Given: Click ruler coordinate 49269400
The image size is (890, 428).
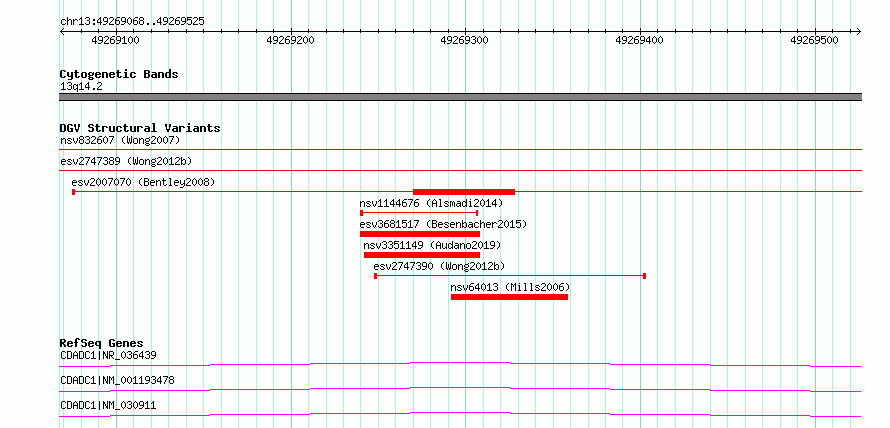Looking at the screenshot, I should tap(640, 40).
